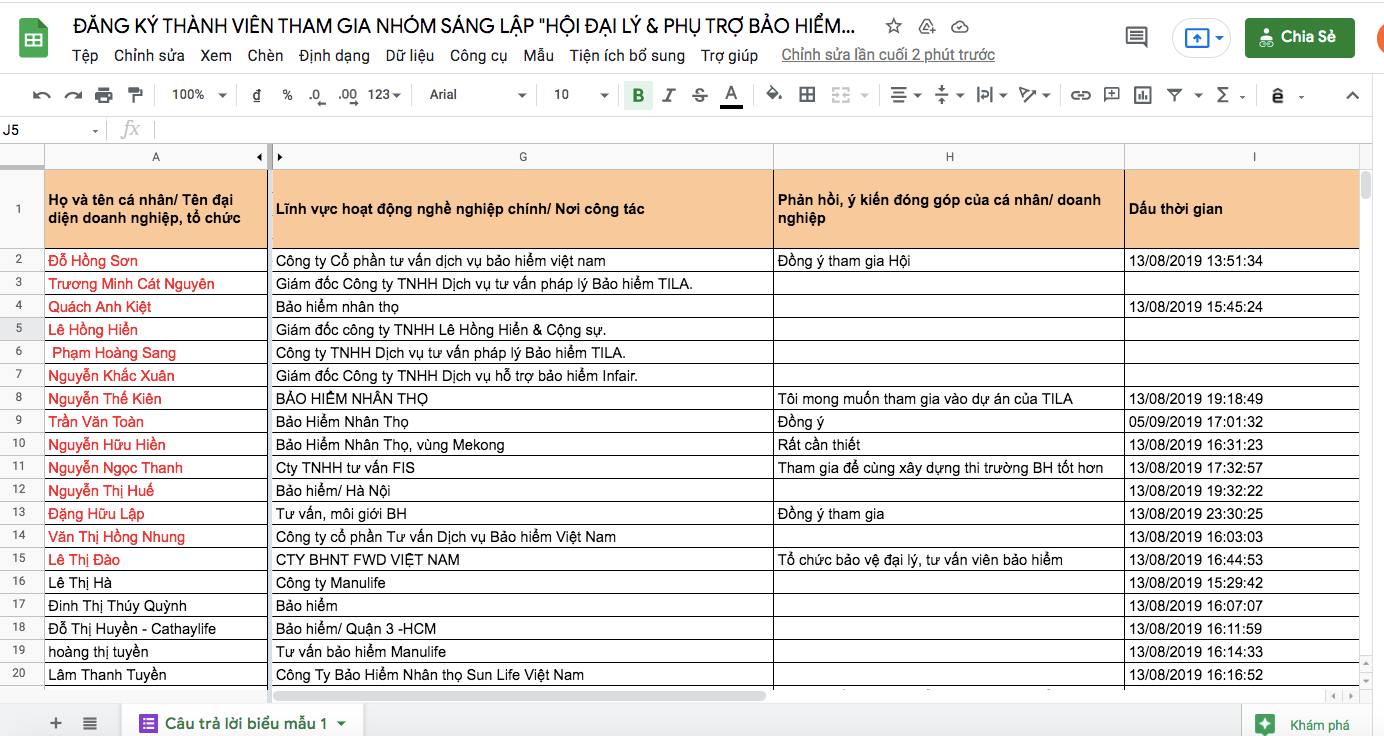Open input tools ê dropdown
Viewport: 1384px width, 736px height.
pos(1287,96)
